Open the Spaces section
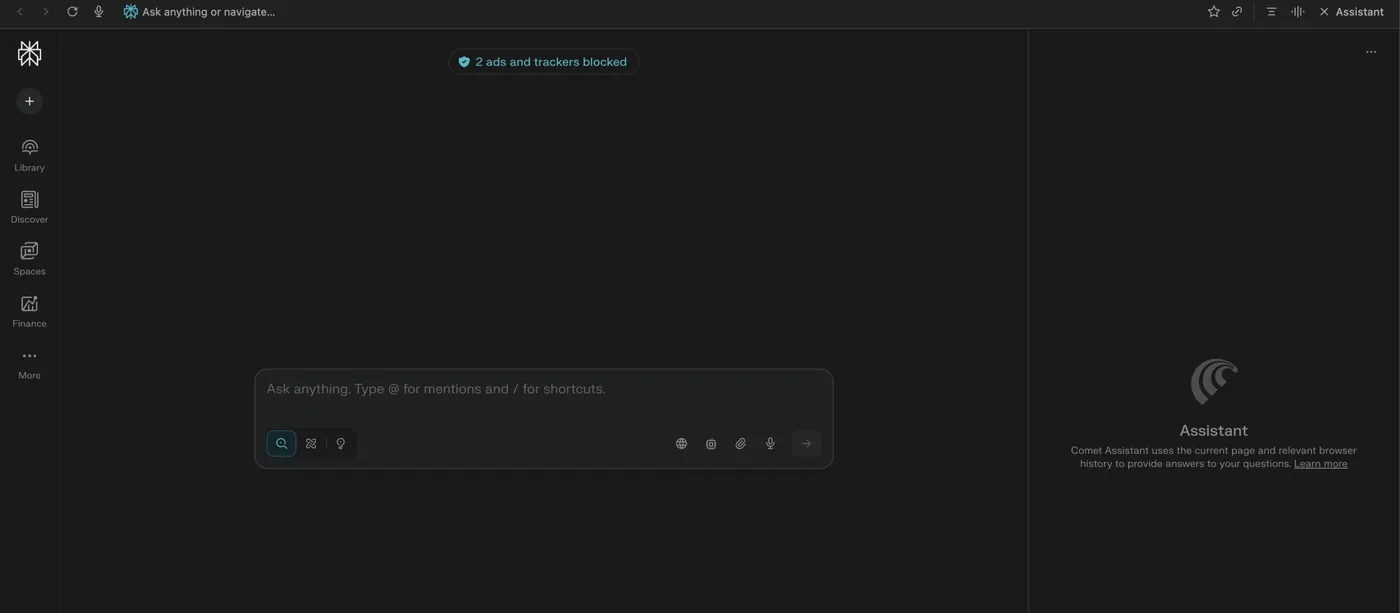The height and width of the screenshot is (613, 1400). coord(29,259)
